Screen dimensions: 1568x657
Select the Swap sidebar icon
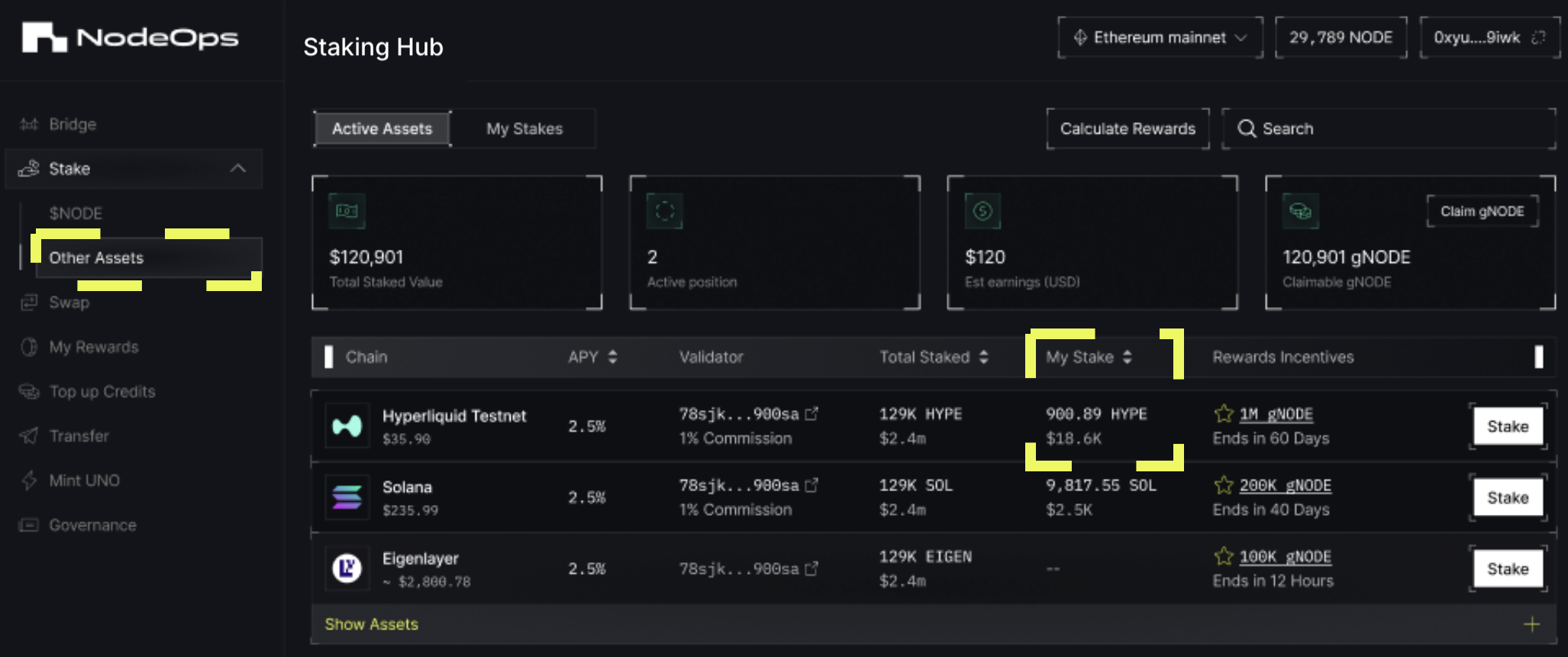[x=28, y=302]
